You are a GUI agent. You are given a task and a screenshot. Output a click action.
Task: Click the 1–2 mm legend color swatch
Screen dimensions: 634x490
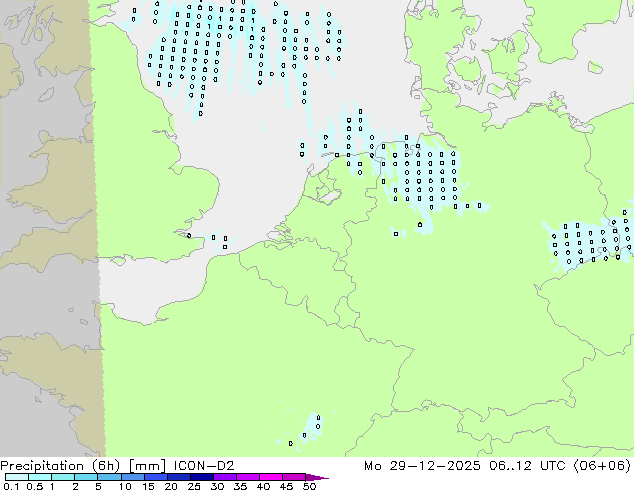point(63,477)
